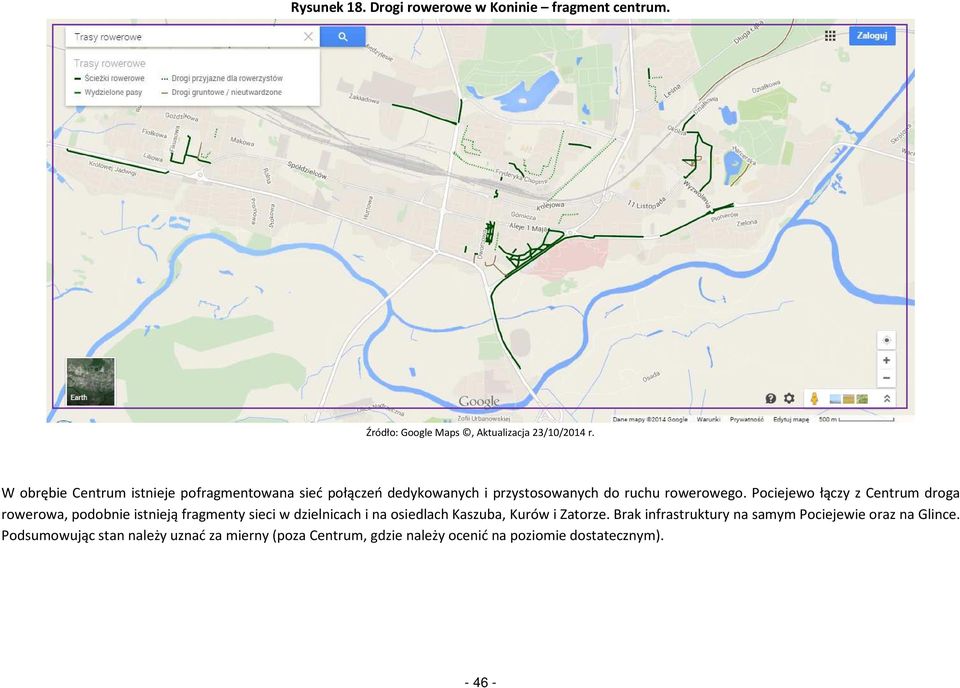Pick up the yellow Street View pegman
This screenshot has width=960, height=688.
click(x=814, y=398)
